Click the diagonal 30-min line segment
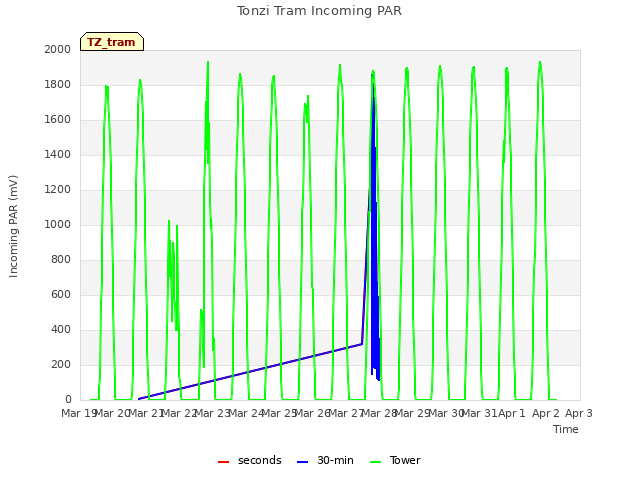640x480 pixels. (x=250, y=372)
